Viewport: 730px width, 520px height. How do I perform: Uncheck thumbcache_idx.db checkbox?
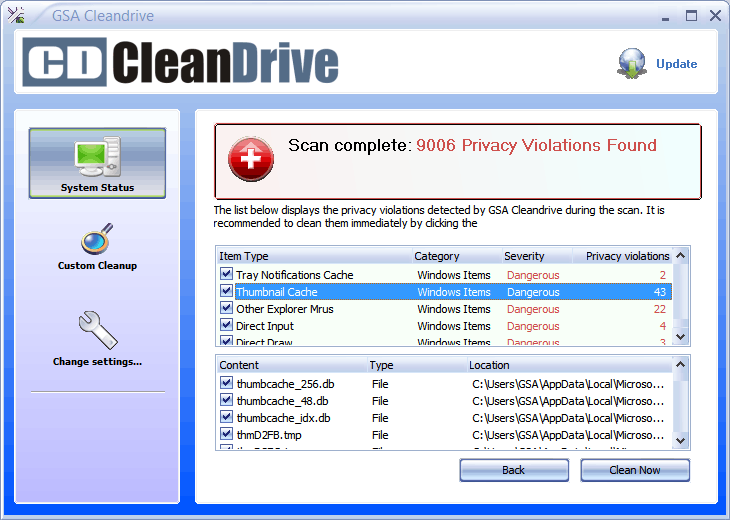tap(226, 417)
